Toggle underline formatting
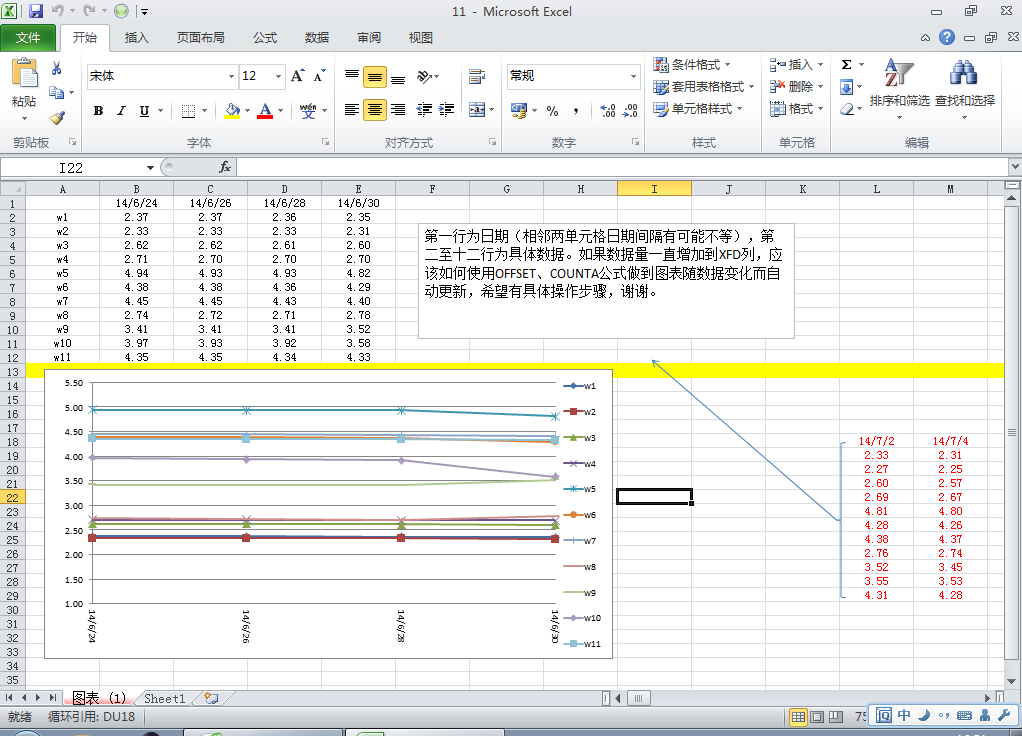Image resolution: width=1022 pixels, height=736 pixels. [x=144, y=111]
